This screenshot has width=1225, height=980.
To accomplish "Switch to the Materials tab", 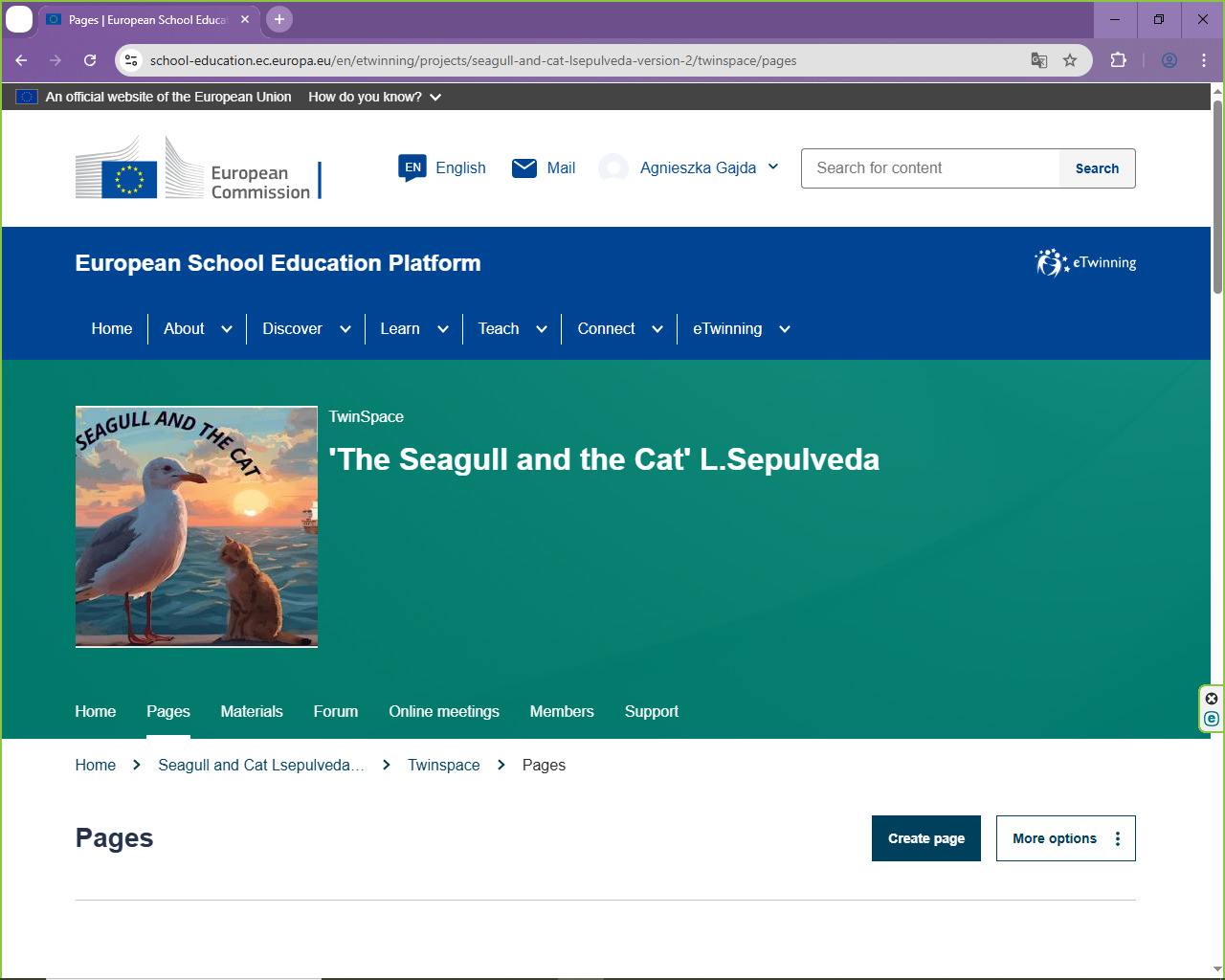I will click(x=252, y=712).
